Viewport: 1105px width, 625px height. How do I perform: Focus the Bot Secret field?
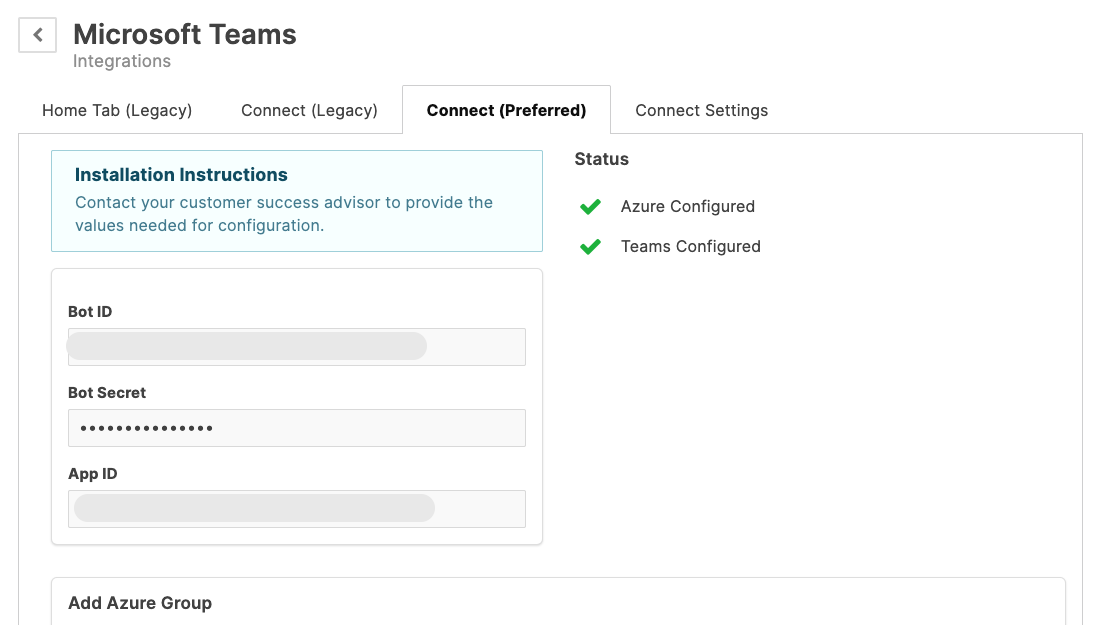[296, 427]
